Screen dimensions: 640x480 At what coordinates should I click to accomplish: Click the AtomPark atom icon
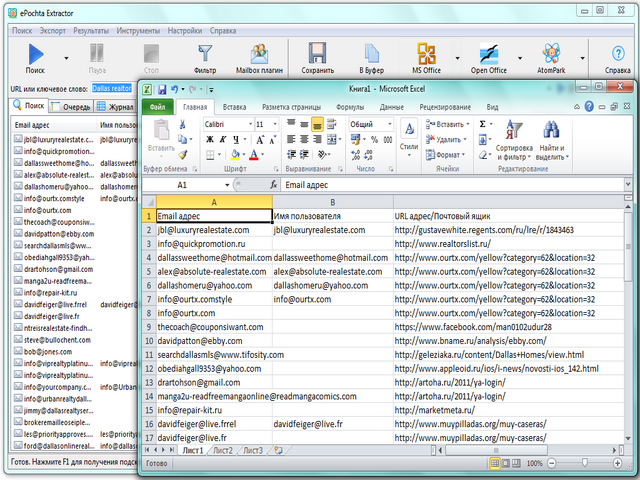[x=551, y=53]
